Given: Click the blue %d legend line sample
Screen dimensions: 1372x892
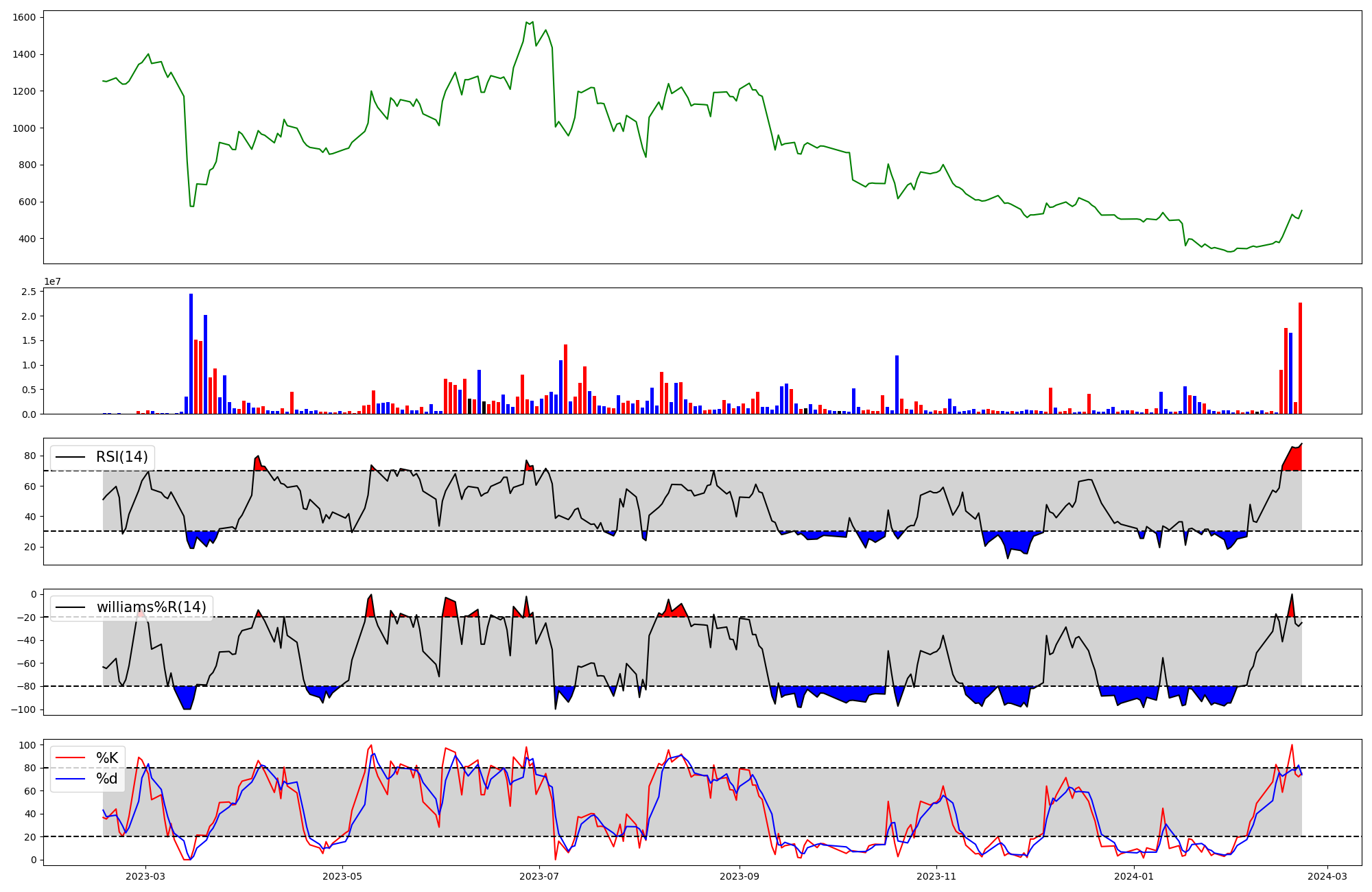Looking at the screenshot, I should (x=70, y=779).
